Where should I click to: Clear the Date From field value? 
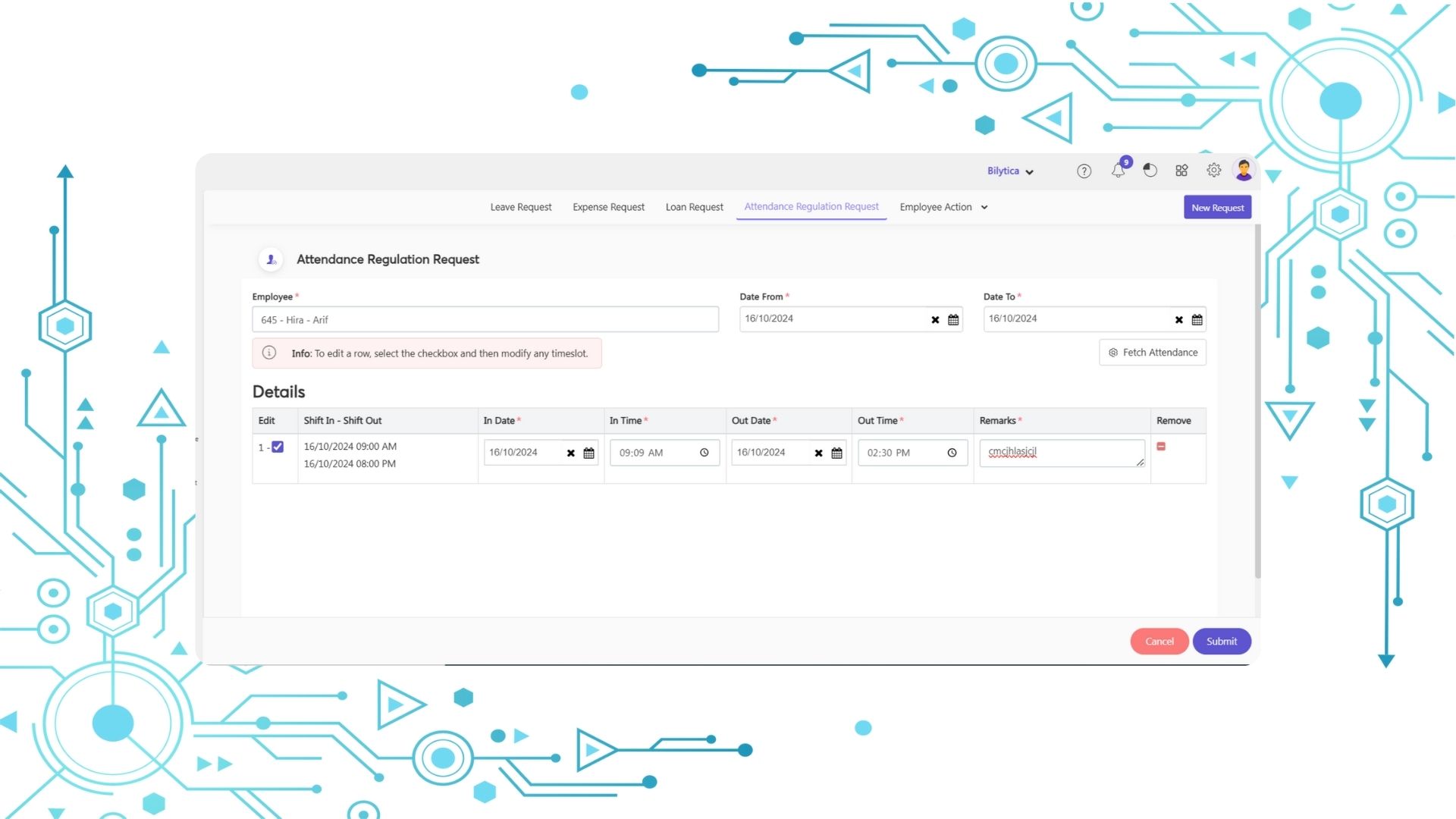934,319
